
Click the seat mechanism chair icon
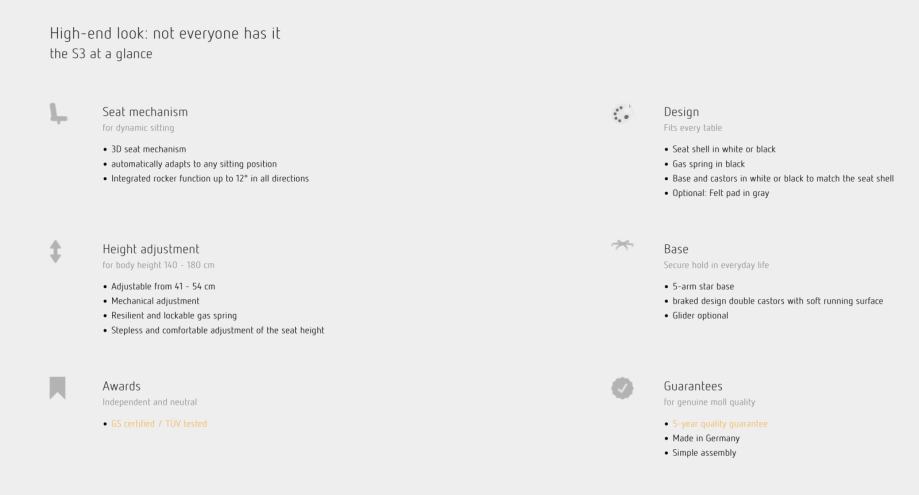tap(59, 114)
